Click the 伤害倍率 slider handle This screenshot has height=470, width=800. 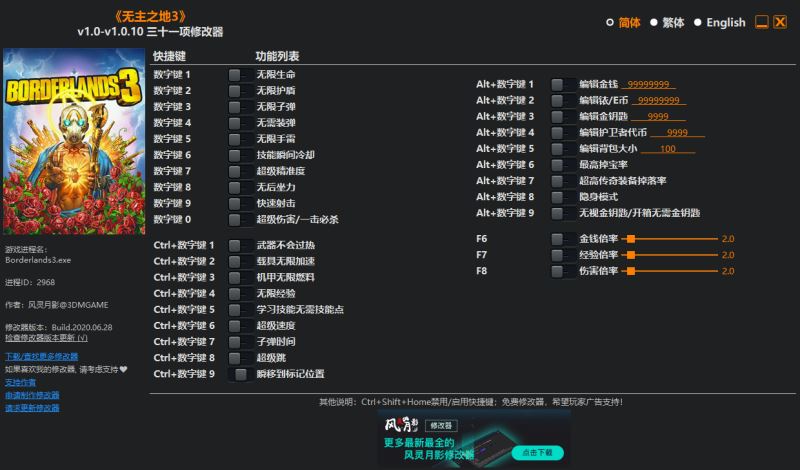[x=631, y=271]
